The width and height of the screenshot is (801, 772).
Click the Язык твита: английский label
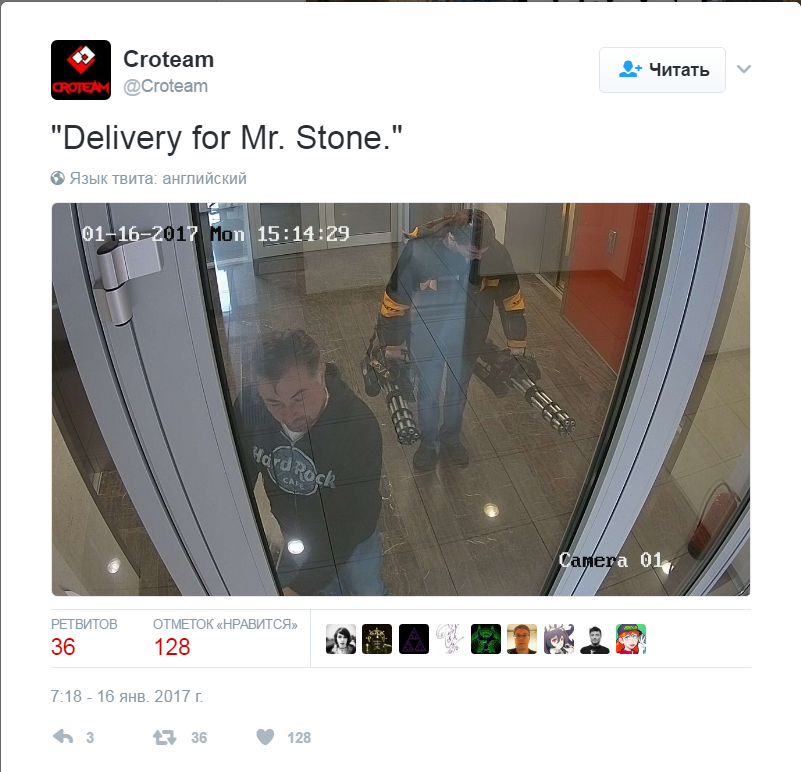pyautogui.click(x=158, y=178)
